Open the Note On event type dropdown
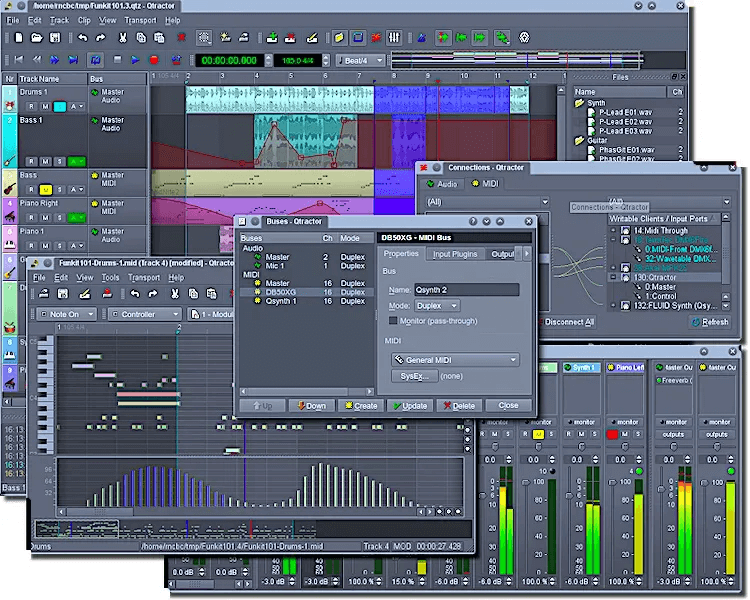This screenshot has height=600, width=750. pos(67,314)
